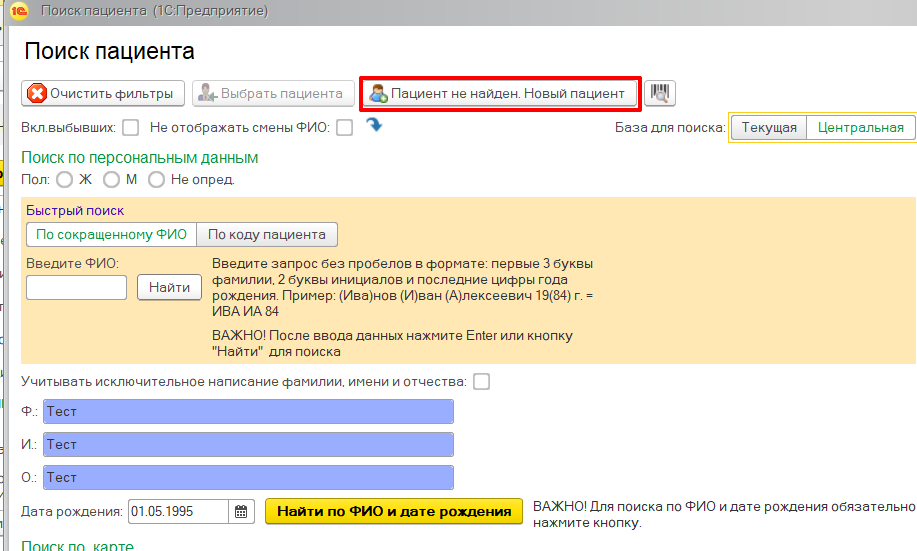Click 'Очистить фильтры' to clear filters

click(x=104, y=93)
